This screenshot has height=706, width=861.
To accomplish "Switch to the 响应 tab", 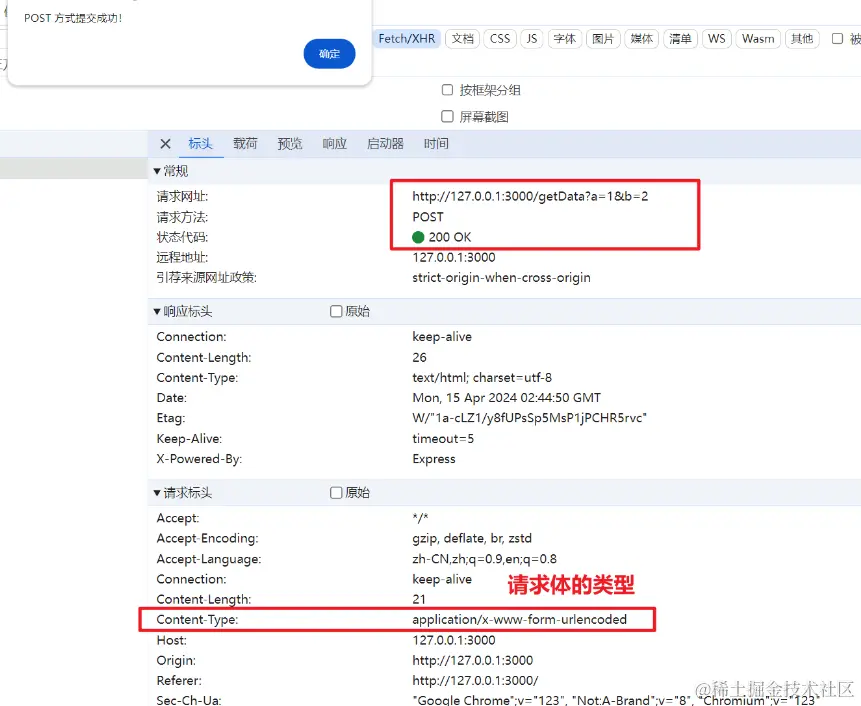I will tap(334, 144).
